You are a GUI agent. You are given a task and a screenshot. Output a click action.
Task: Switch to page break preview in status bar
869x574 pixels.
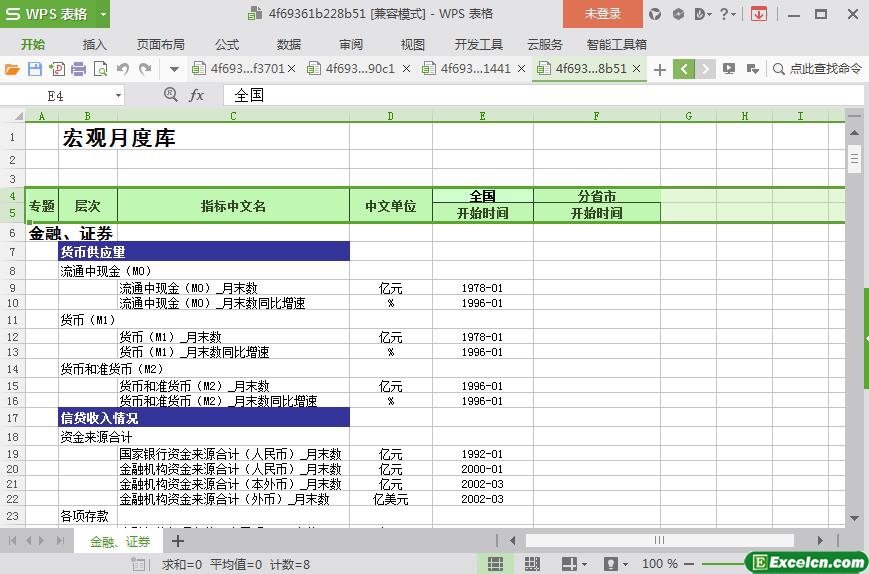pos(532,564)
